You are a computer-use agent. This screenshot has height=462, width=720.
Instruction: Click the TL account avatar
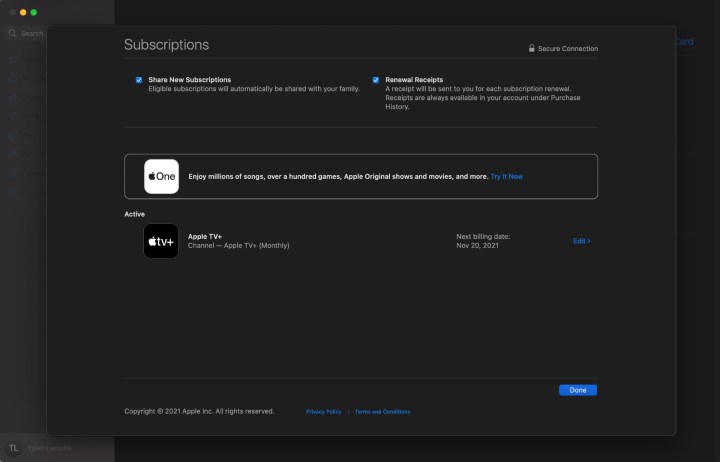[14, 448]
